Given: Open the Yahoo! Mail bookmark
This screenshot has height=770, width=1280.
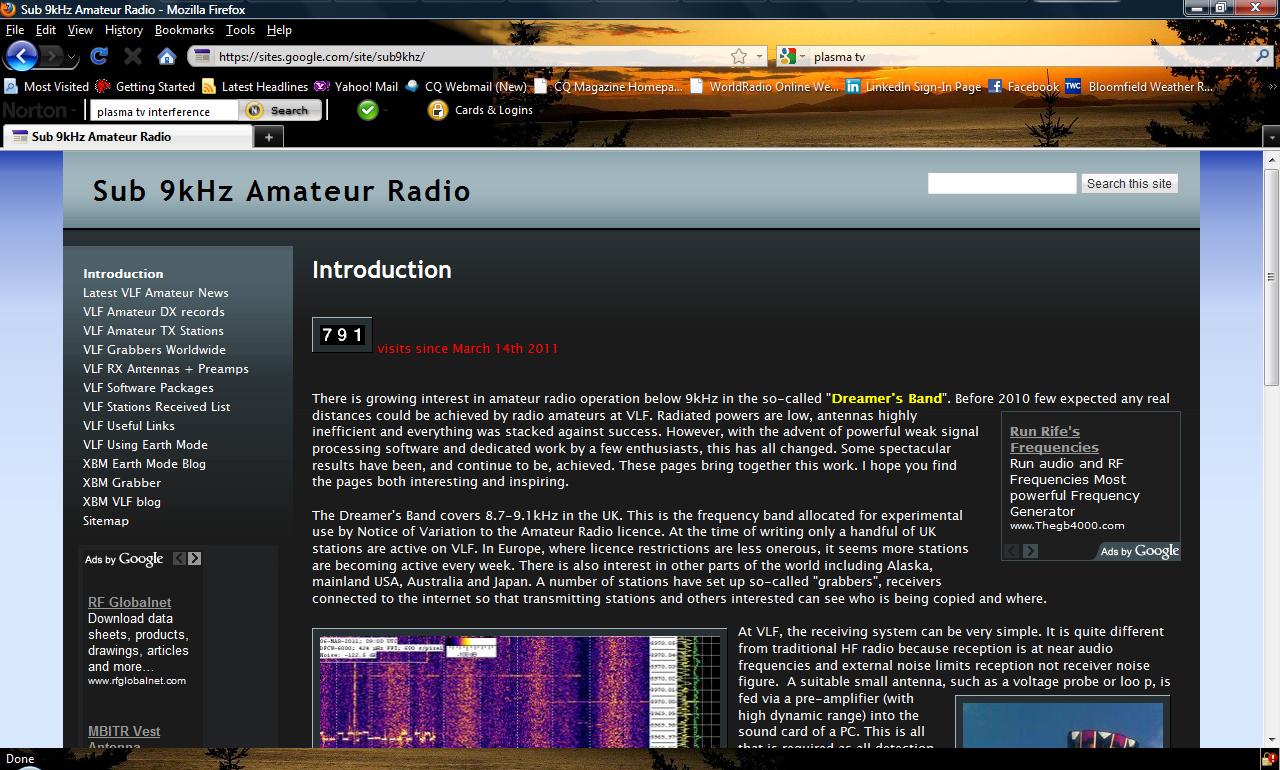Looking at the screenshot, I should [356, 87].
